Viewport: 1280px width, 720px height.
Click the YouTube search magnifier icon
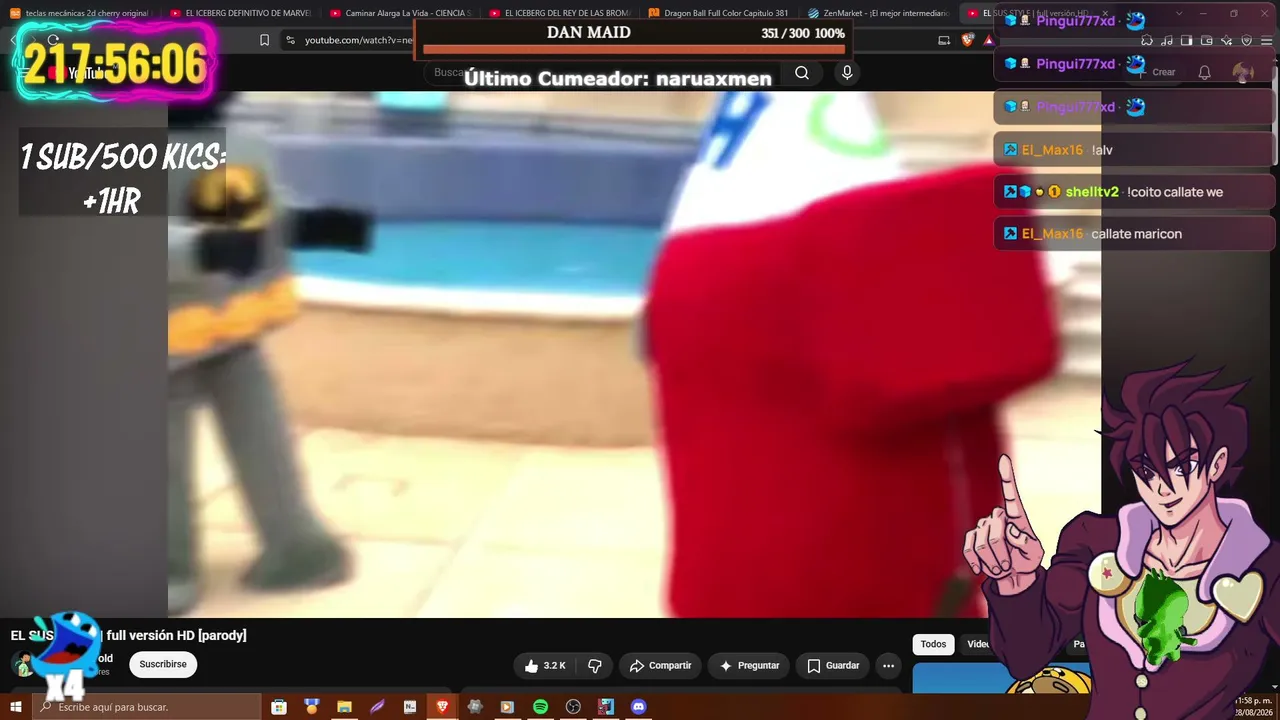coord(802,73)
